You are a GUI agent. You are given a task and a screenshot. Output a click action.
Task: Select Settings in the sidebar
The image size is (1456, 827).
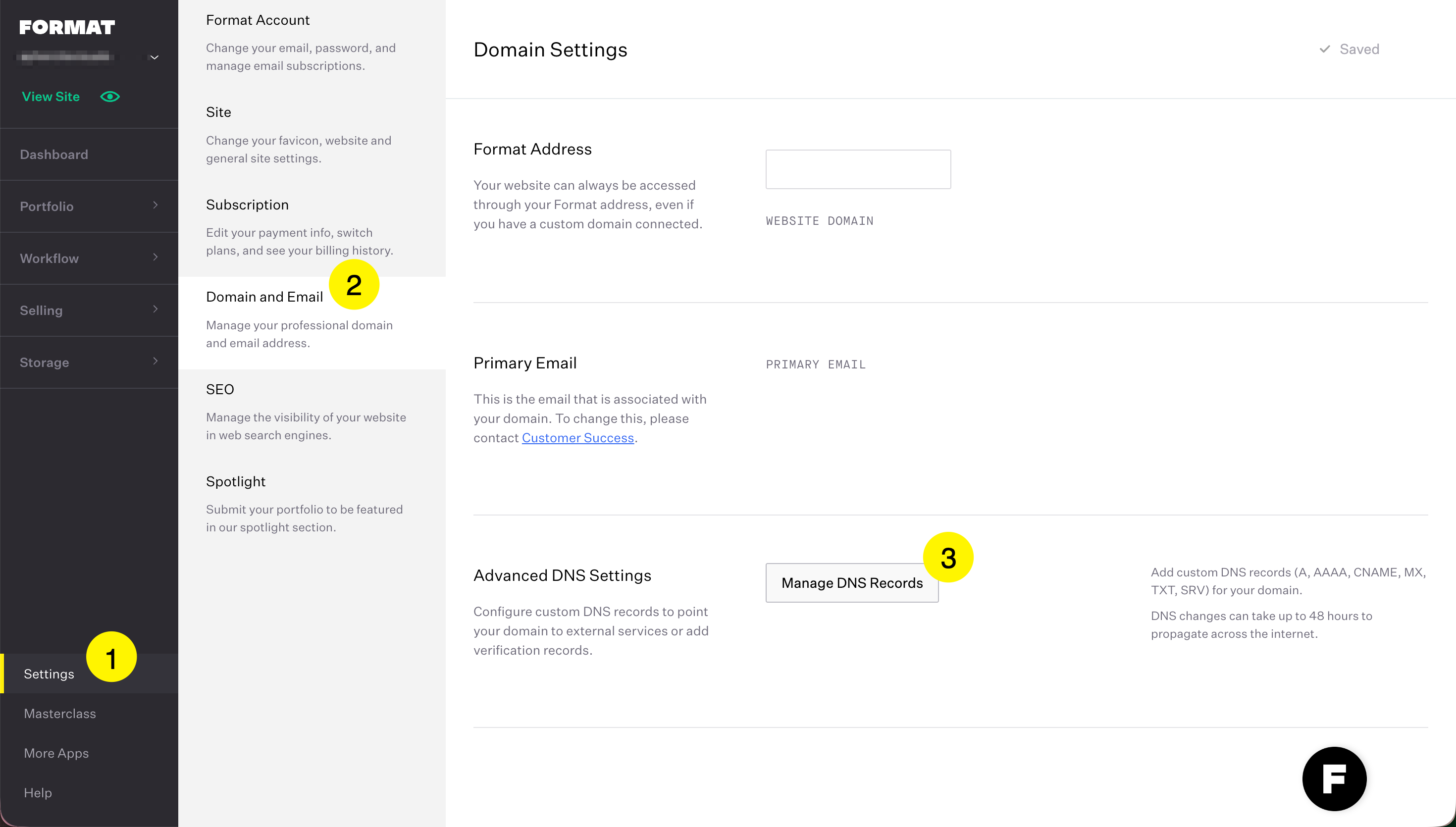tap(49, 673)
